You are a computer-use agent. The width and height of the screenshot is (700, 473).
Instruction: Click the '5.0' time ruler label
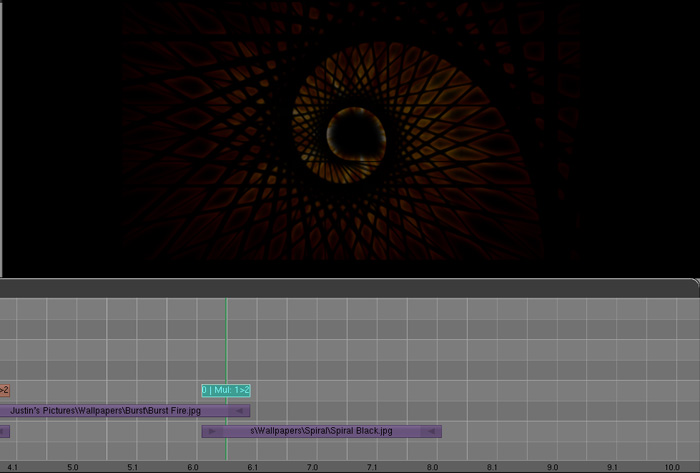point(73,467)
